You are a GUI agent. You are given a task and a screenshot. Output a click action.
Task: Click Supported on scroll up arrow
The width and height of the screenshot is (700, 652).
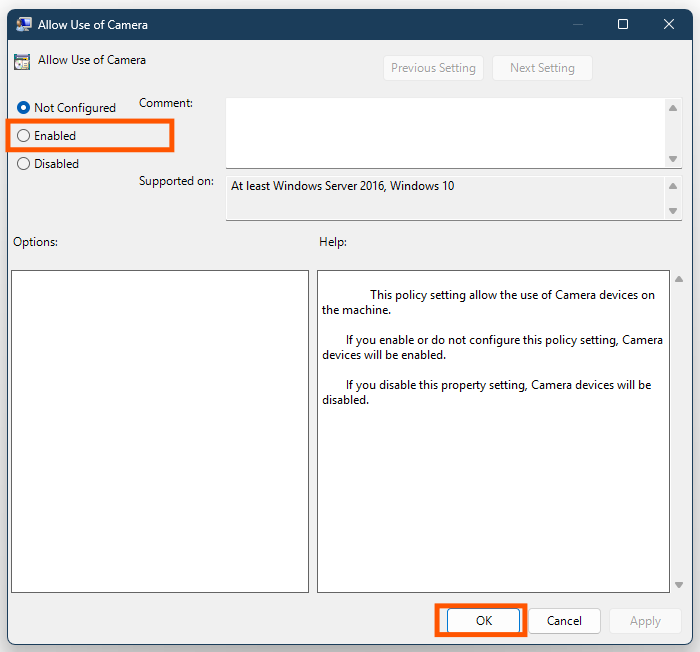[674, 187]
